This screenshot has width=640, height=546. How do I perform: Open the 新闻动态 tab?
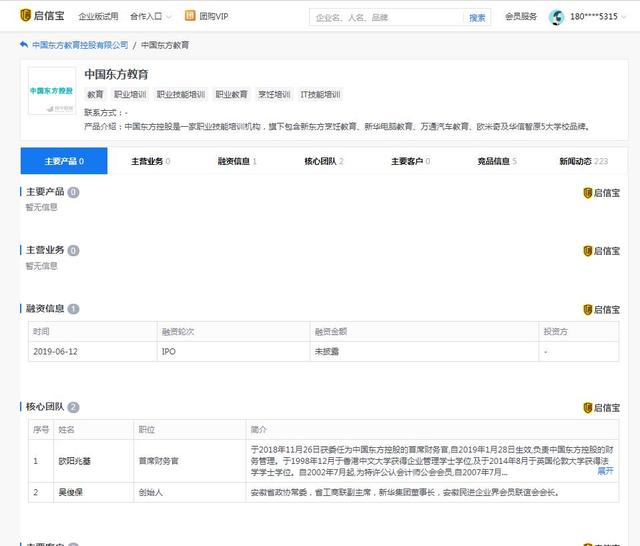(583, 161)
